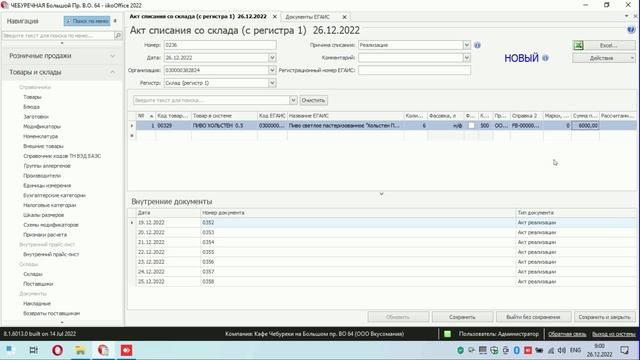640x360 pixels.
Task: Click the ENG language indicator
Action: [x=575, y=350]
